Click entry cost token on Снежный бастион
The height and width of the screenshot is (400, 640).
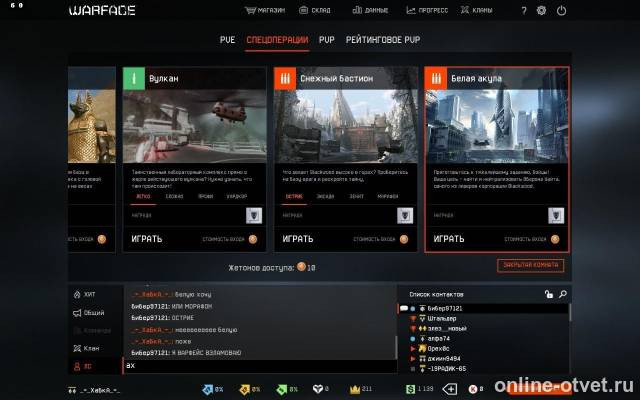coord(404,239)
